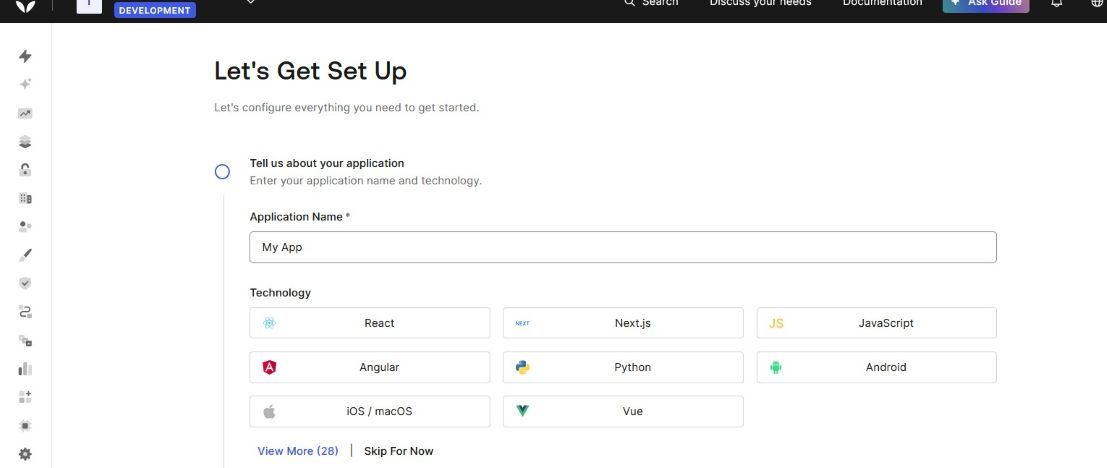The height and width of the screenshot is (468, 1107).
Task: Choose Android technology
Action: click(876, 367)
